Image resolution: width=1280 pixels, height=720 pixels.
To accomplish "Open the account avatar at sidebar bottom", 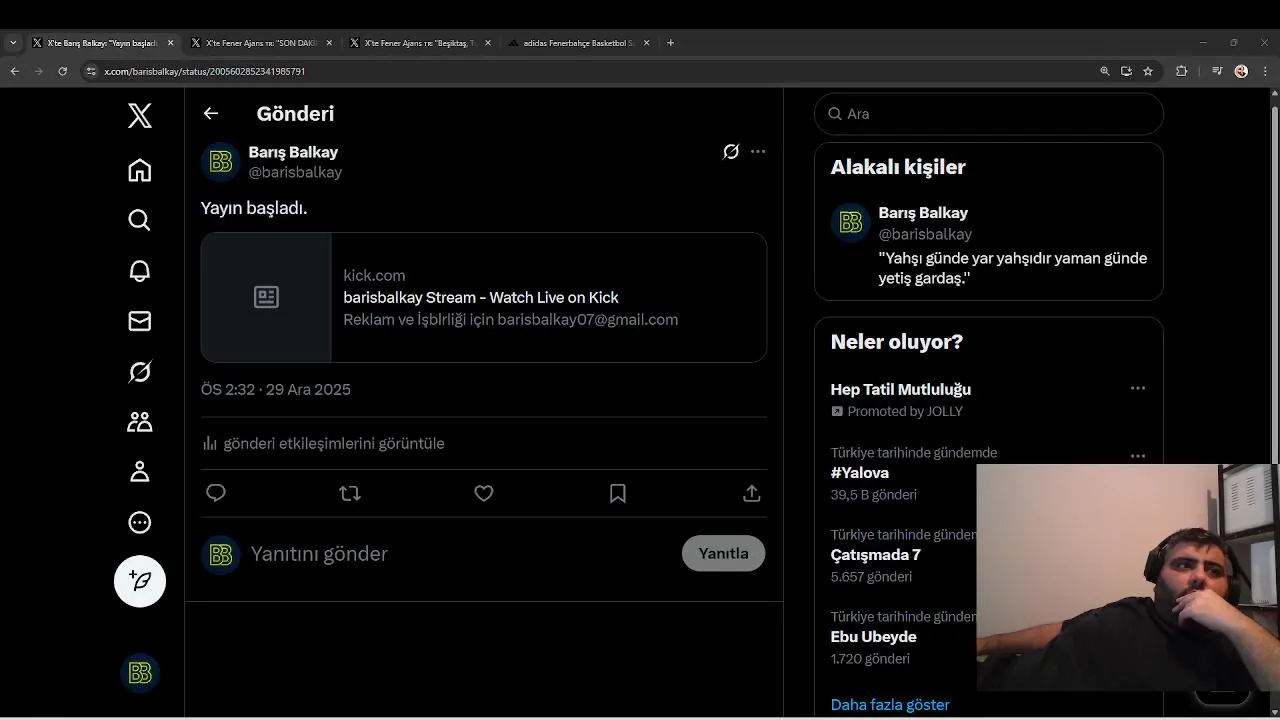I will 140,673.
